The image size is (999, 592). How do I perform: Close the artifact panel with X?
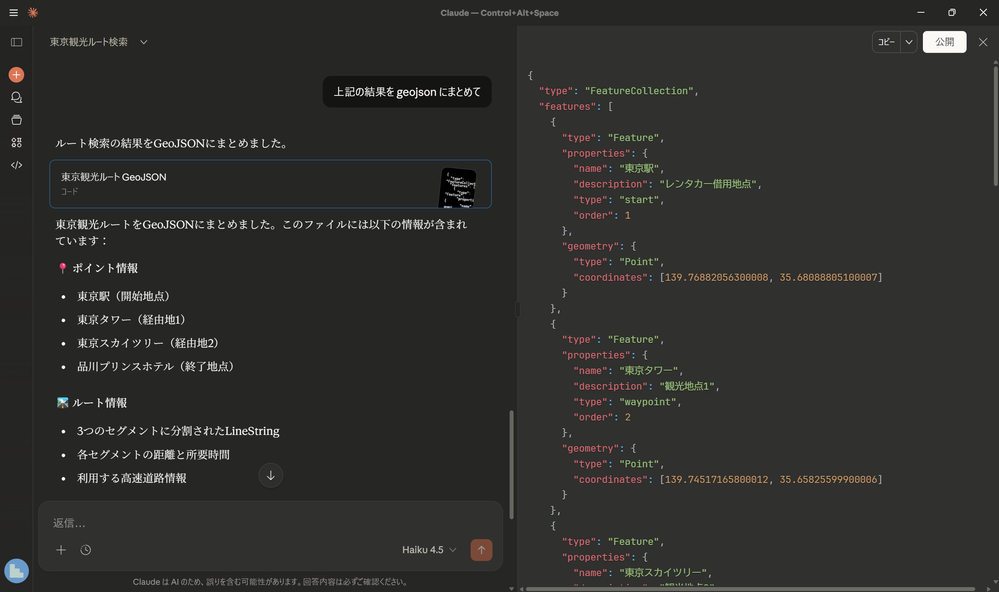point(983,42)
